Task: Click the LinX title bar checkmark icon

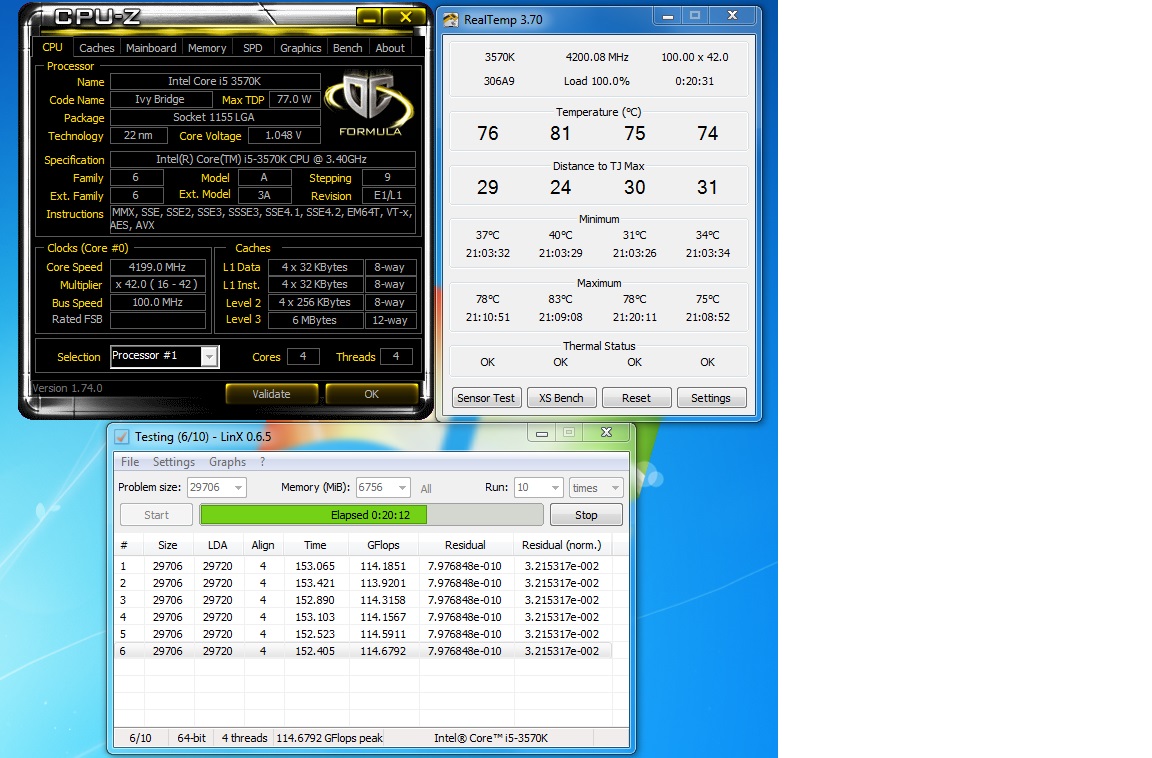Action: tap(122, 436)
